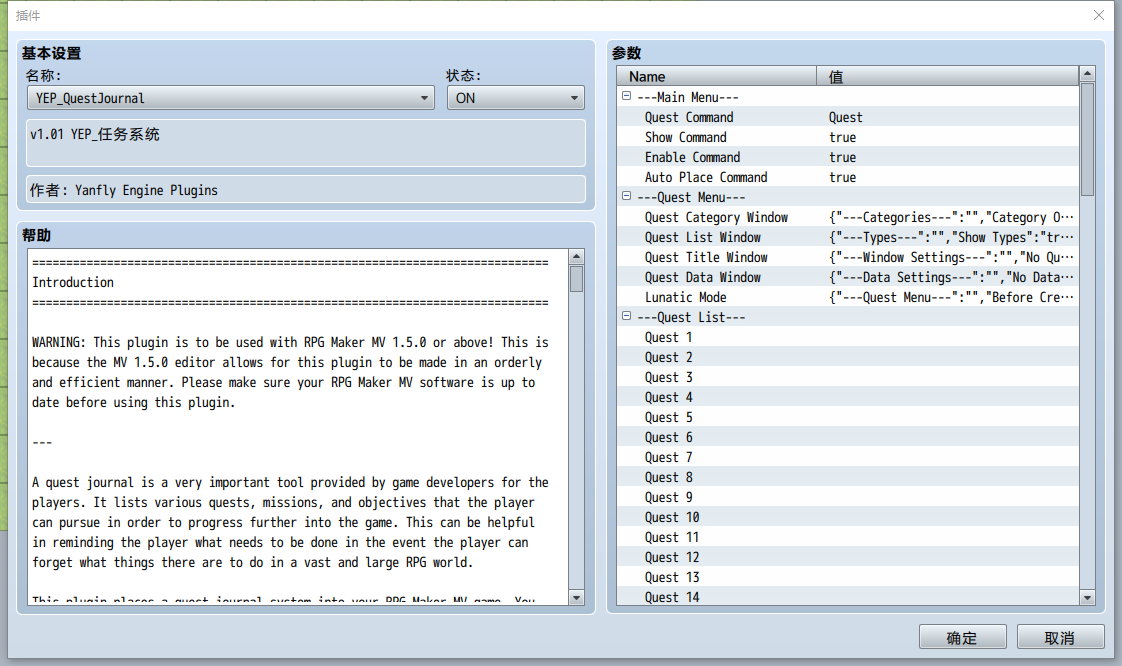Select the Auto Place Command parameter row
The width and height of the screenshot is (1122, 666).
tap(848, 177)
